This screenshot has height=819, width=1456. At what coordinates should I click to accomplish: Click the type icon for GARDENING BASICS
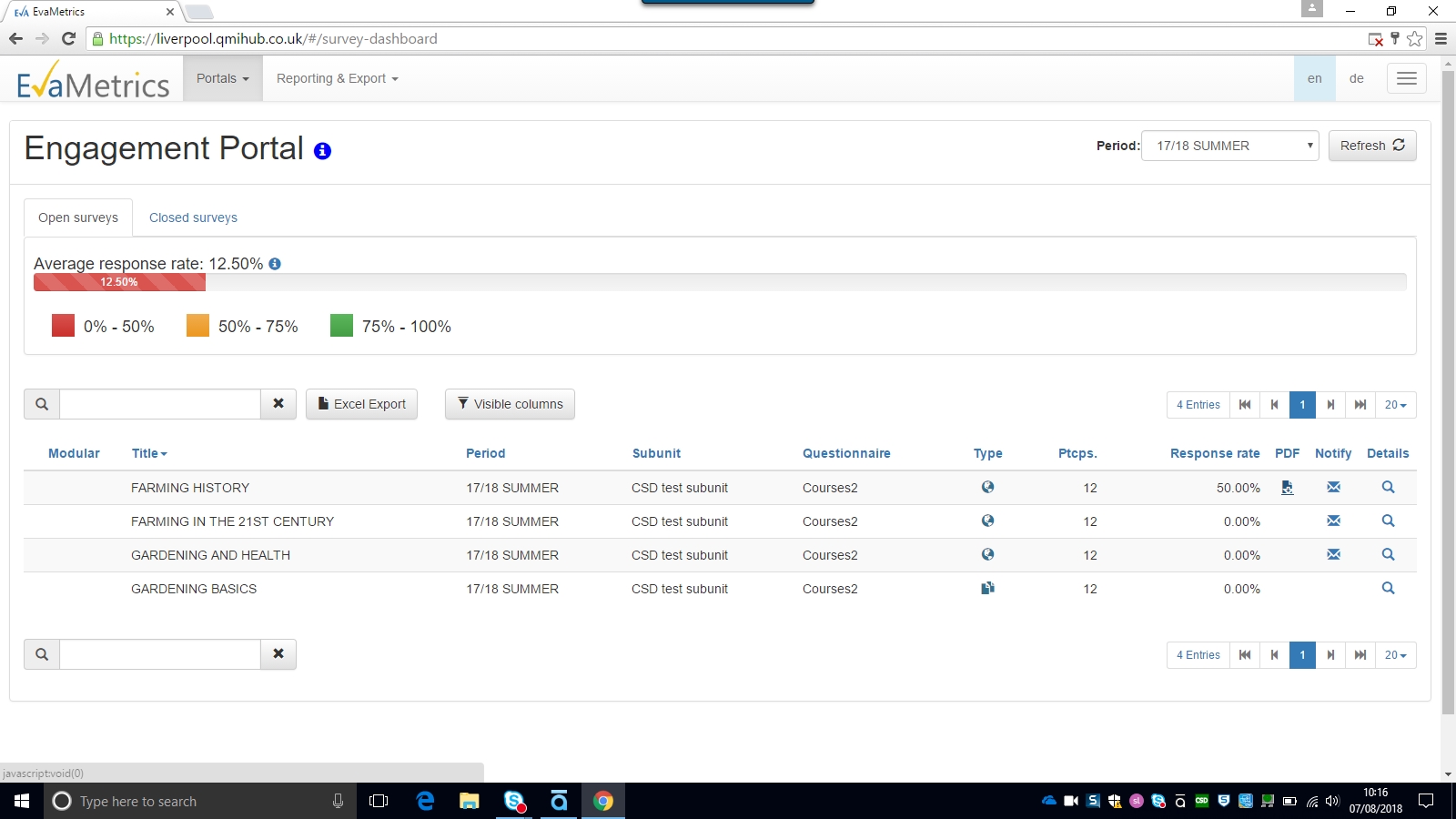click(x=987, y=588)
